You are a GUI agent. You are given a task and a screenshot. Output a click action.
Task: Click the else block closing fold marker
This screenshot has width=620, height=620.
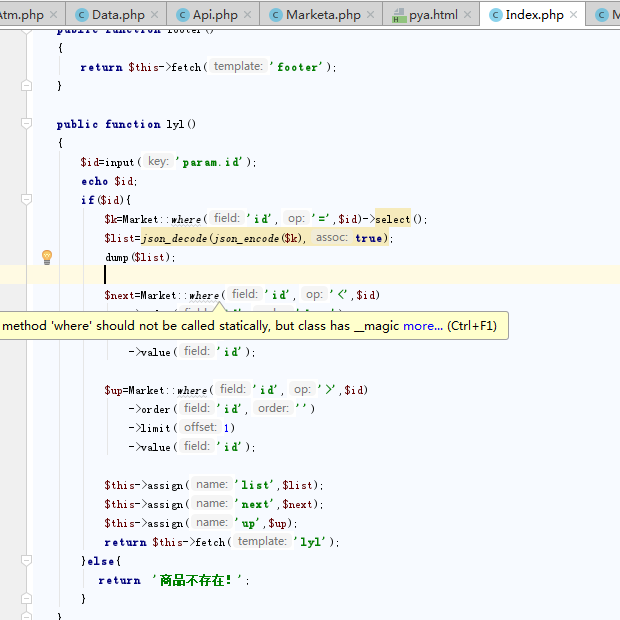click(26, 598)
